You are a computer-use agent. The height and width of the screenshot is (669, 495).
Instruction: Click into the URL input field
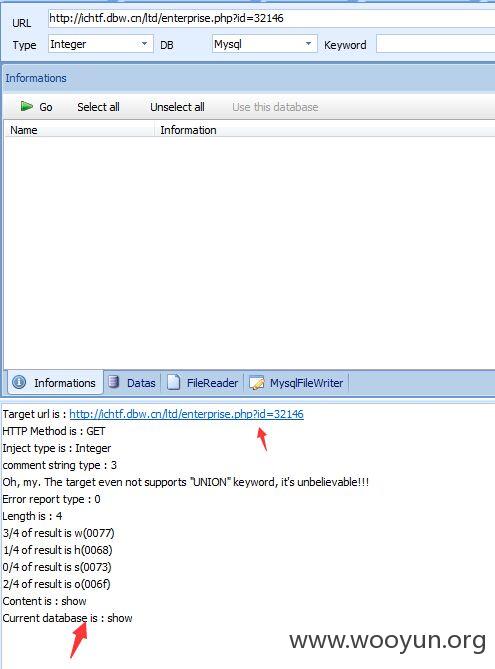(271, 18)
